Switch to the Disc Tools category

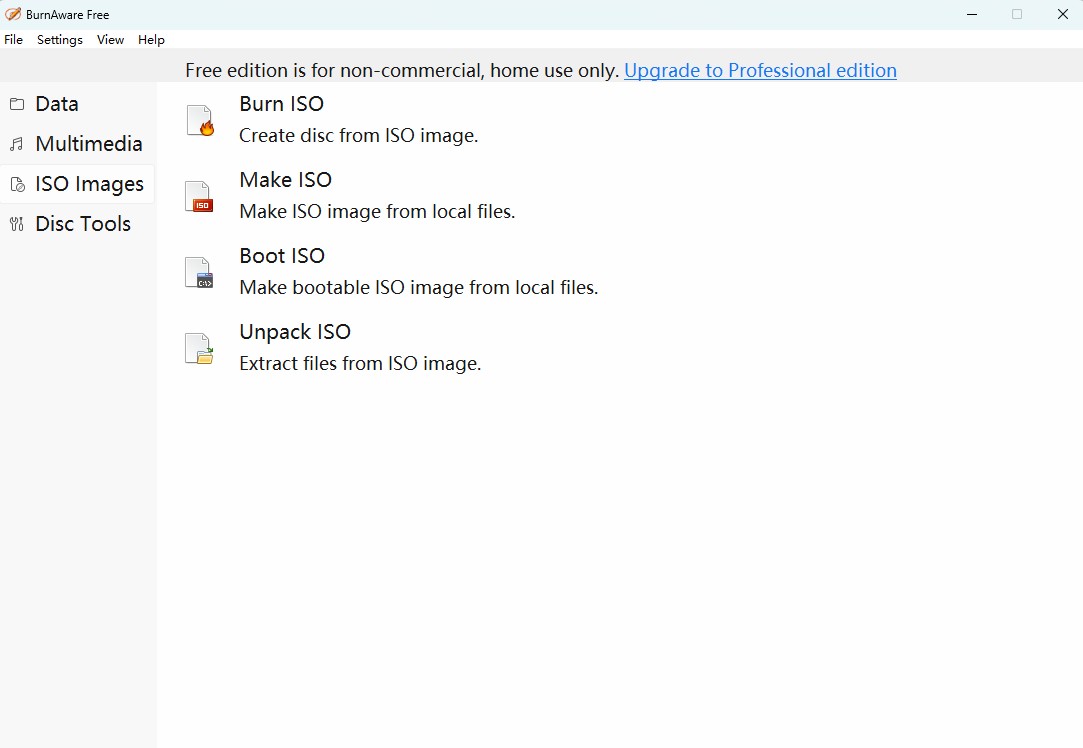(x=83, y=224)
